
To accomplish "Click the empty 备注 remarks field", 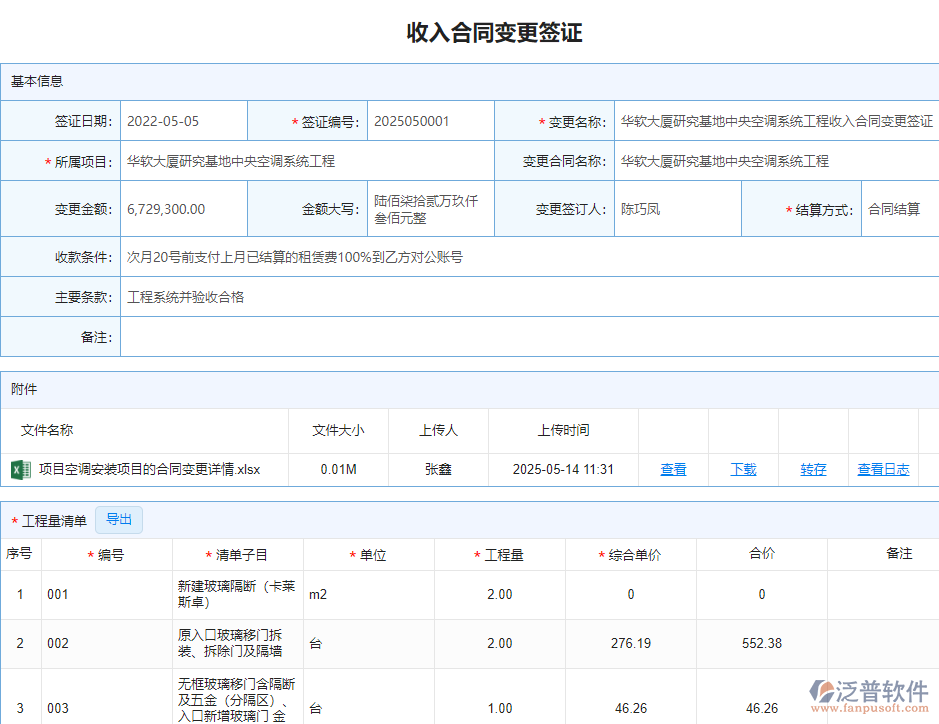I will 530,337.
